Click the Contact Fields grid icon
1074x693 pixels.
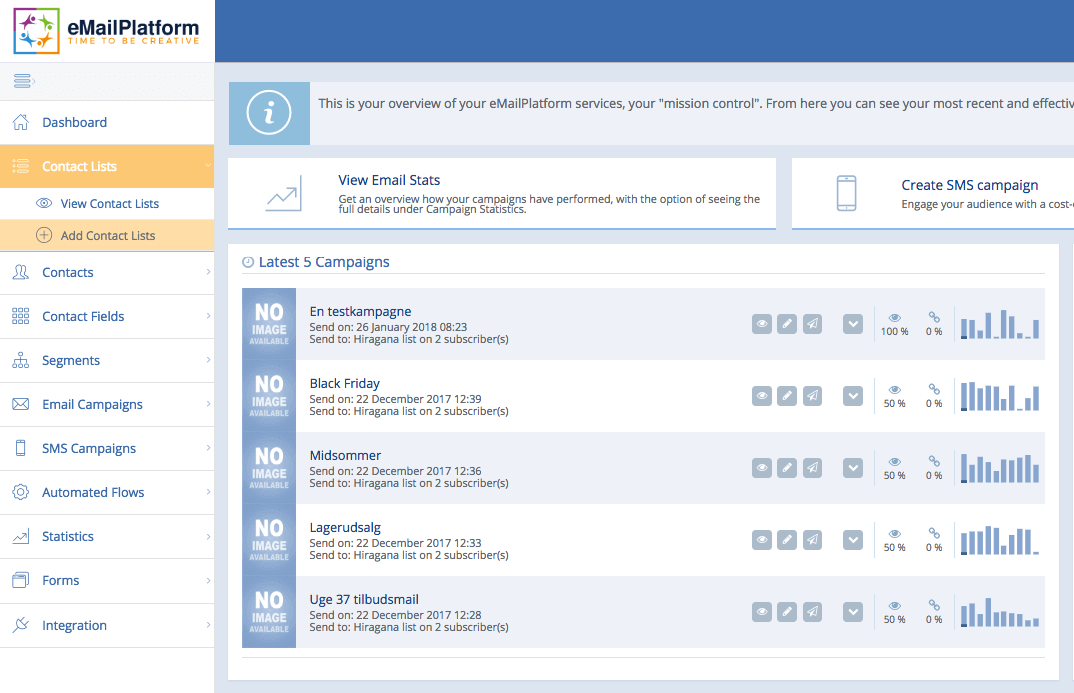point(21,316)
